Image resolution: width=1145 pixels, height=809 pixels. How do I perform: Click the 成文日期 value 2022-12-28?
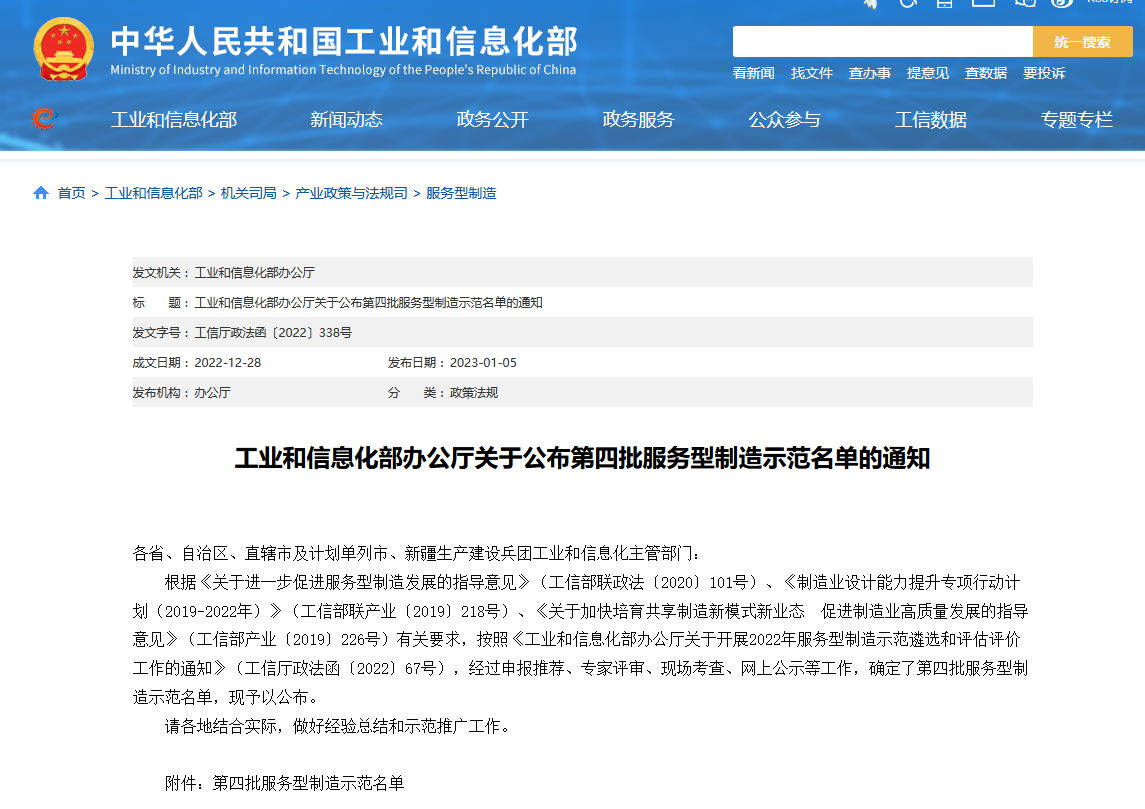pyautogui.click(x=228, y=362)
